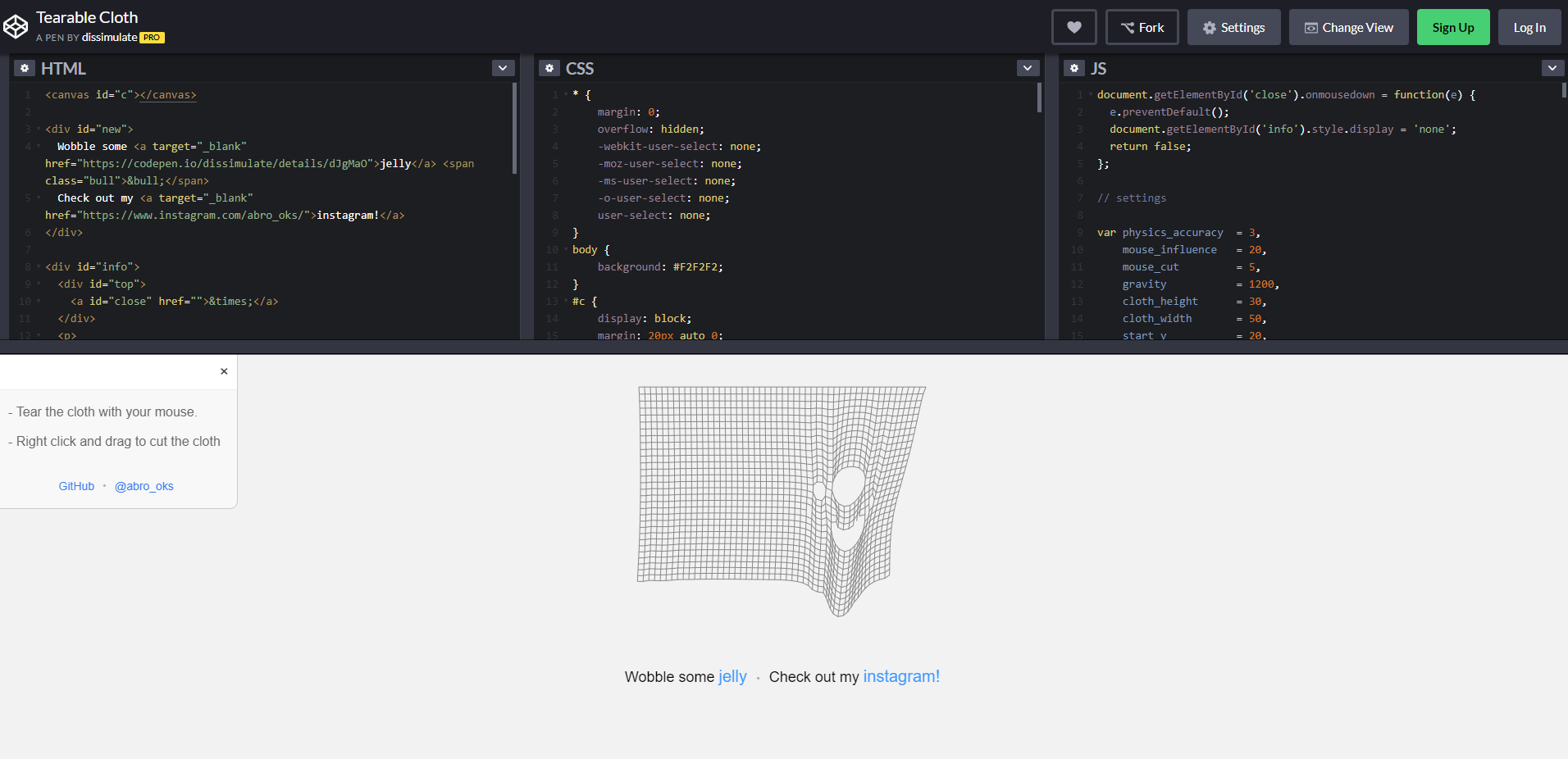Viewport: 1568px width, 759px height.
Task: Open author dissimulate's profile
Action: [x=109, y=38]
